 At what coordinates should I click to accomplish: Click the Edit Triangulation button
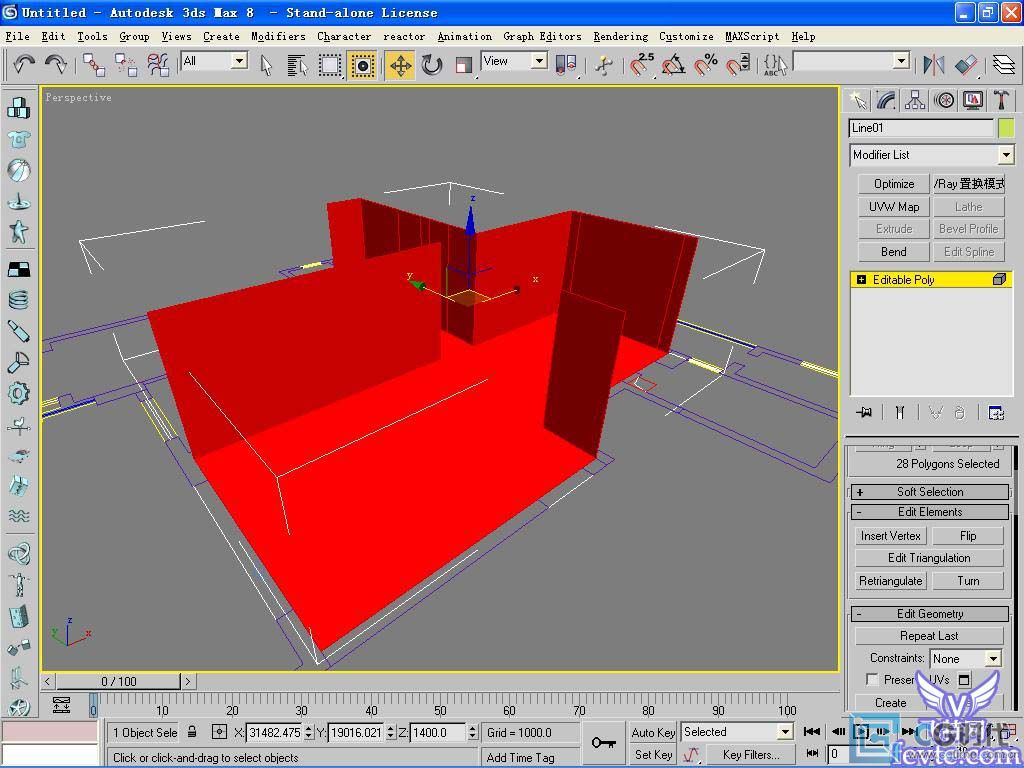click(x=929, y=558)
